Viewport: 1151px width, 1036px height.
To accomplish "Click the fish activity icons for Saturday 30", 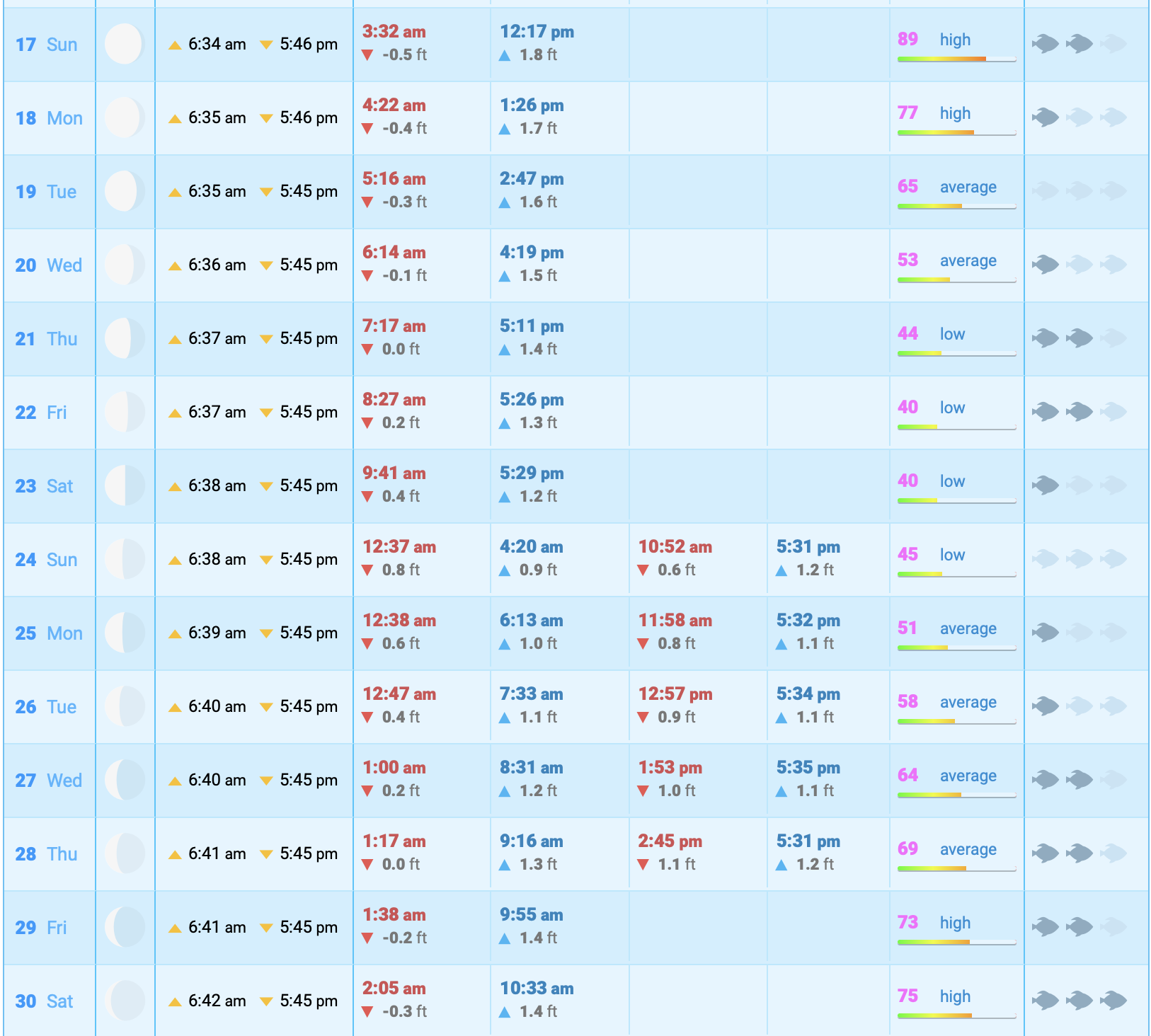I will (1079, 1001).
